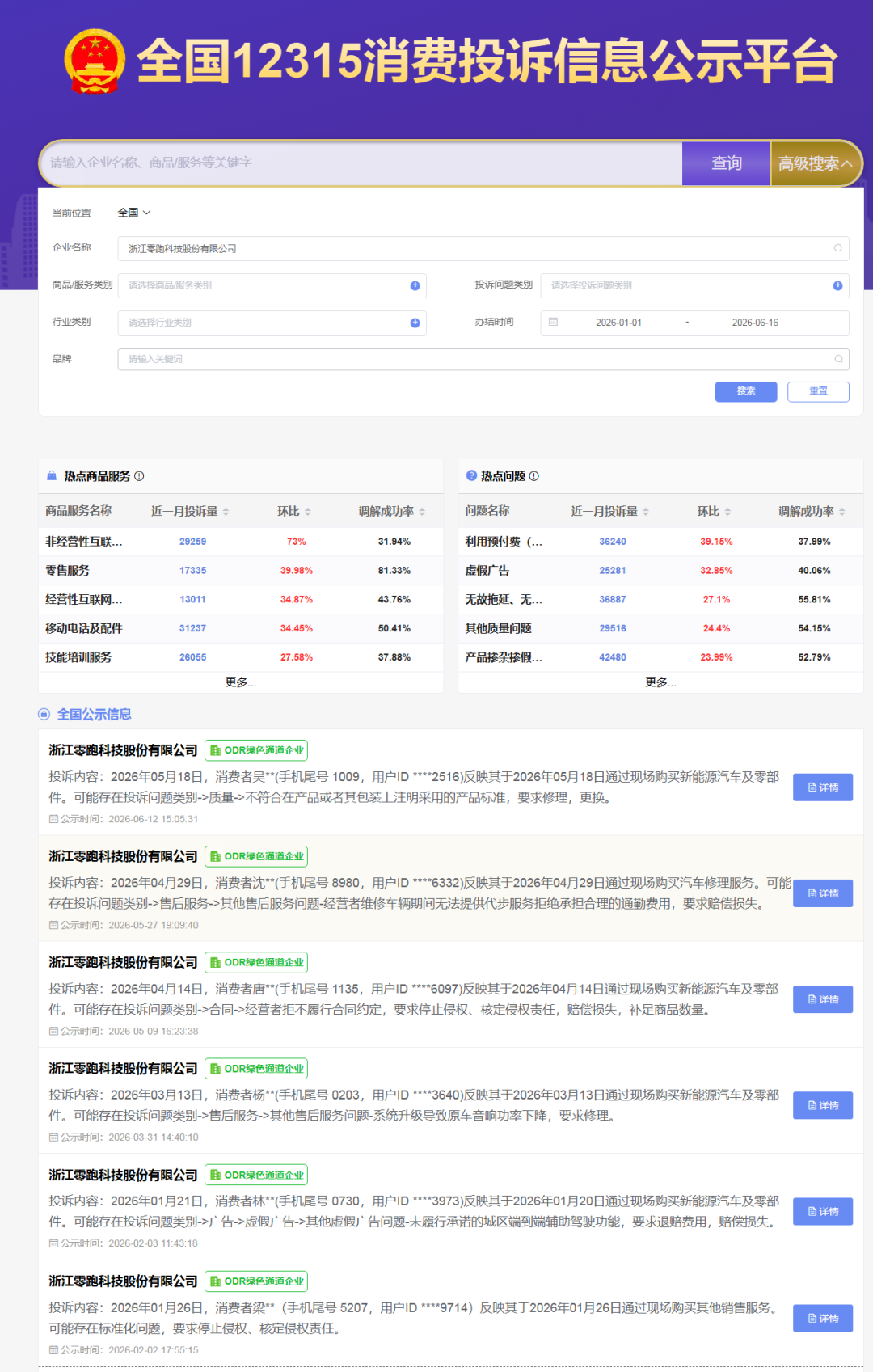873x1372 pixels.
Task: Click ODR绿色通道企业 badge on 2026-05-27 entry
Action: [x=256, y=856]
